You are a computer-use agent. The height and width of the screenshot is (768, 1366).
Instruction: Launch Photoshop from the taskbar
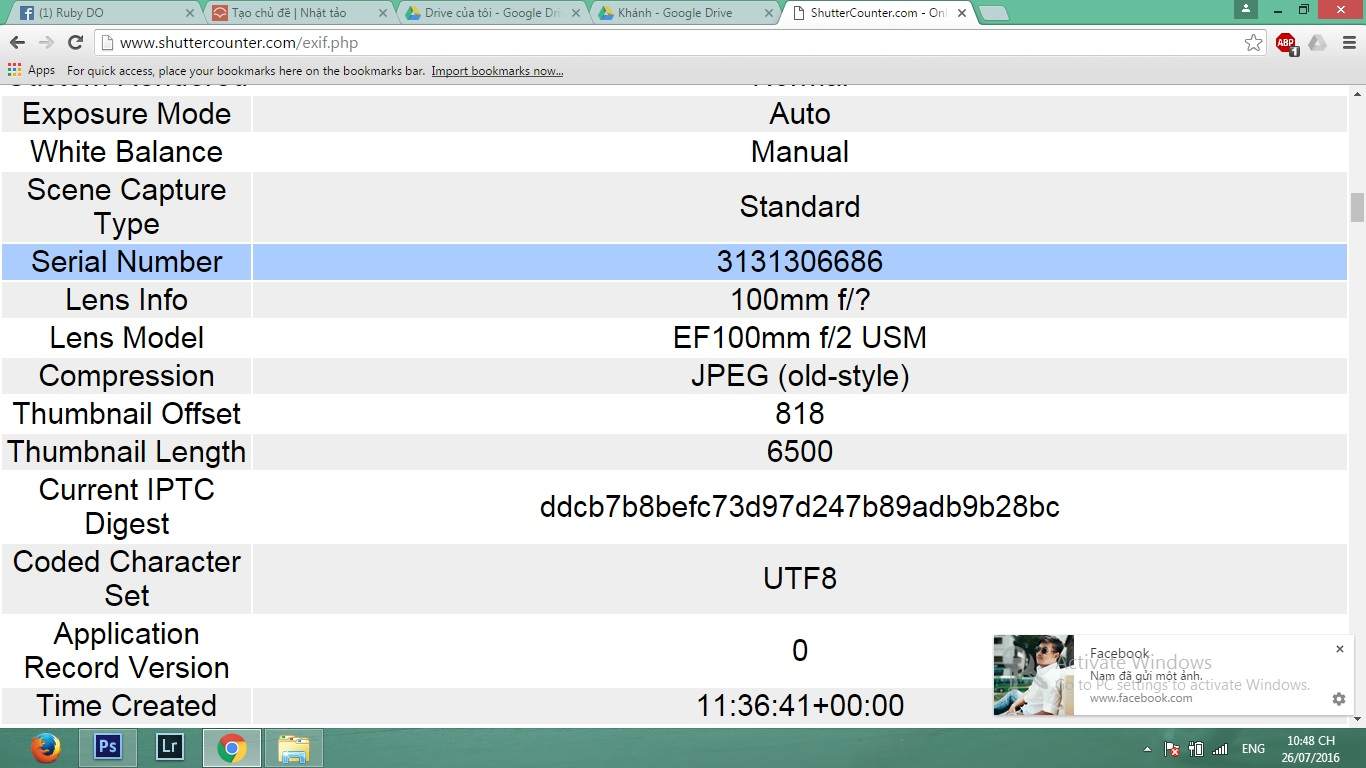coord(107,747)
